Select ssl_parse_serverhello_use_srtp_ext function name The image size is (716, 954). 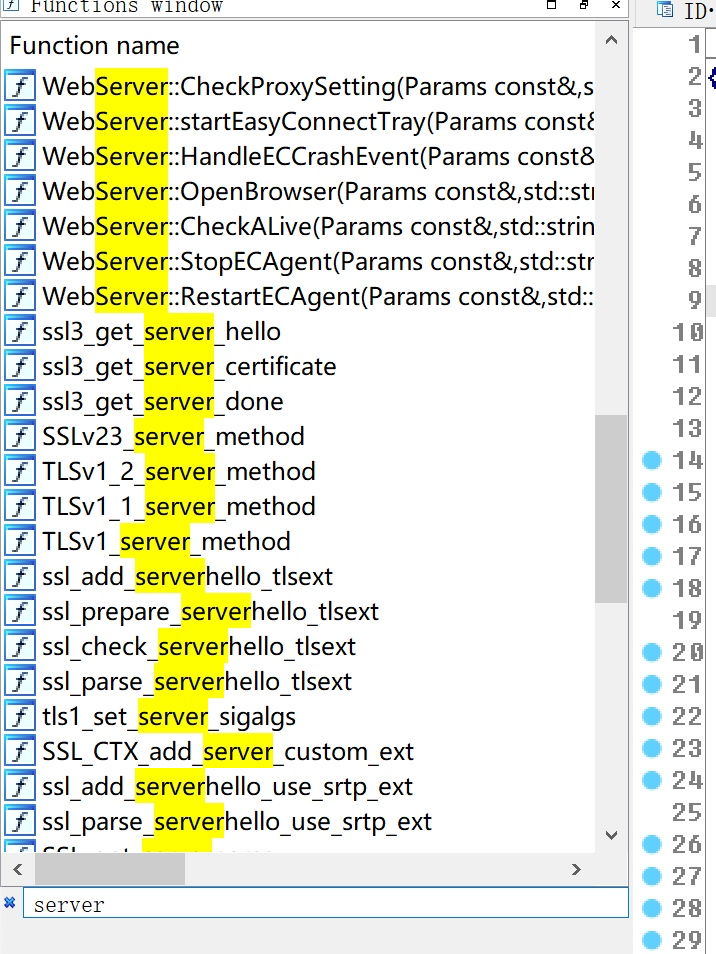pos(237,823)
